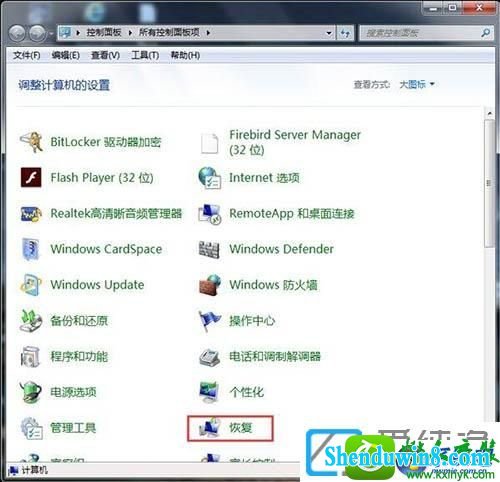
Task: Open the Windows CardSpace icon
Action: 31,249
